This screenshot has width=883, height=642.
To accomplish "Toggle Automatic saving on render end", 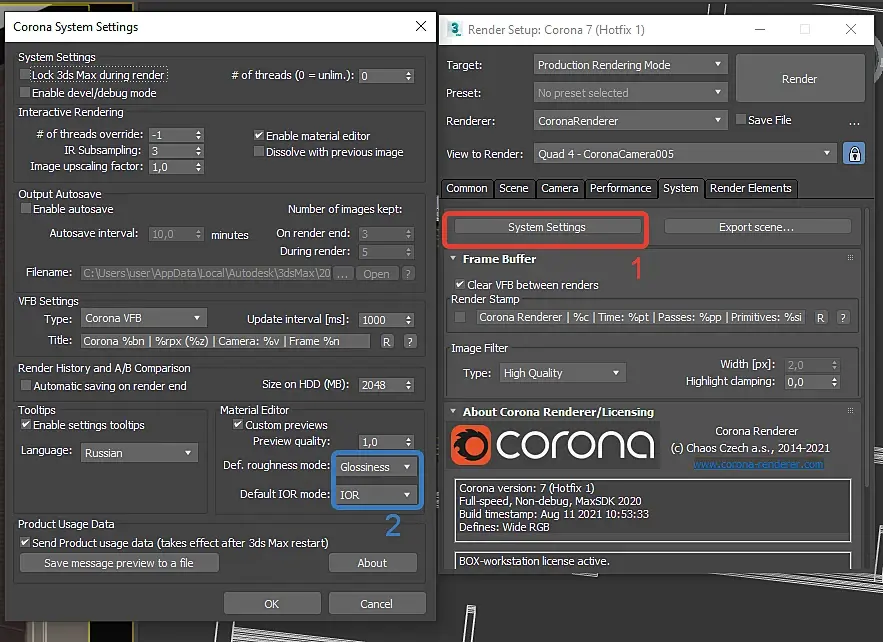I will (x=25, y=385).
